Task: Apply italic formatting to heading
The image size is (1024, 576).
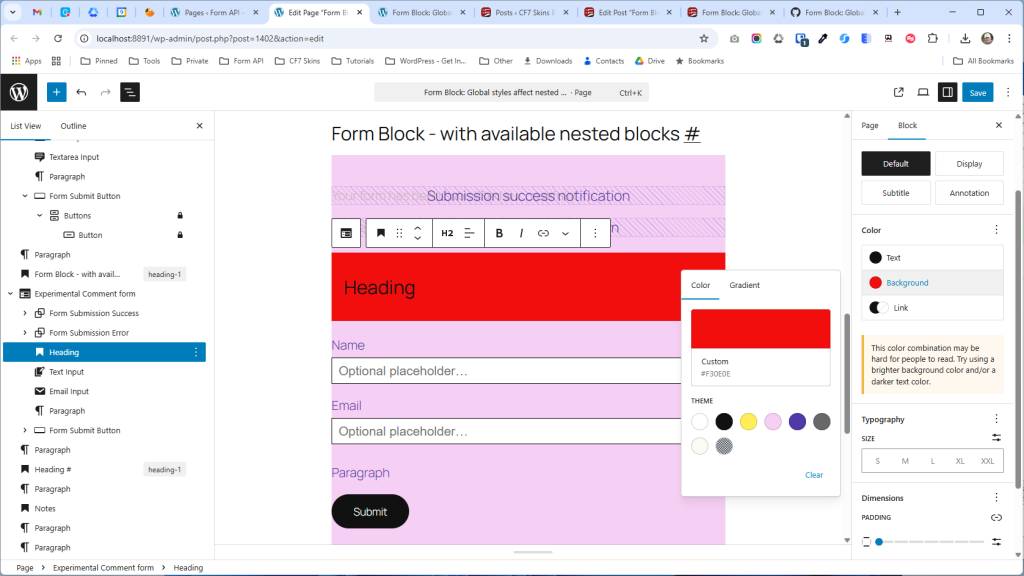Action: pyautogui.click(x=521, y=233)
